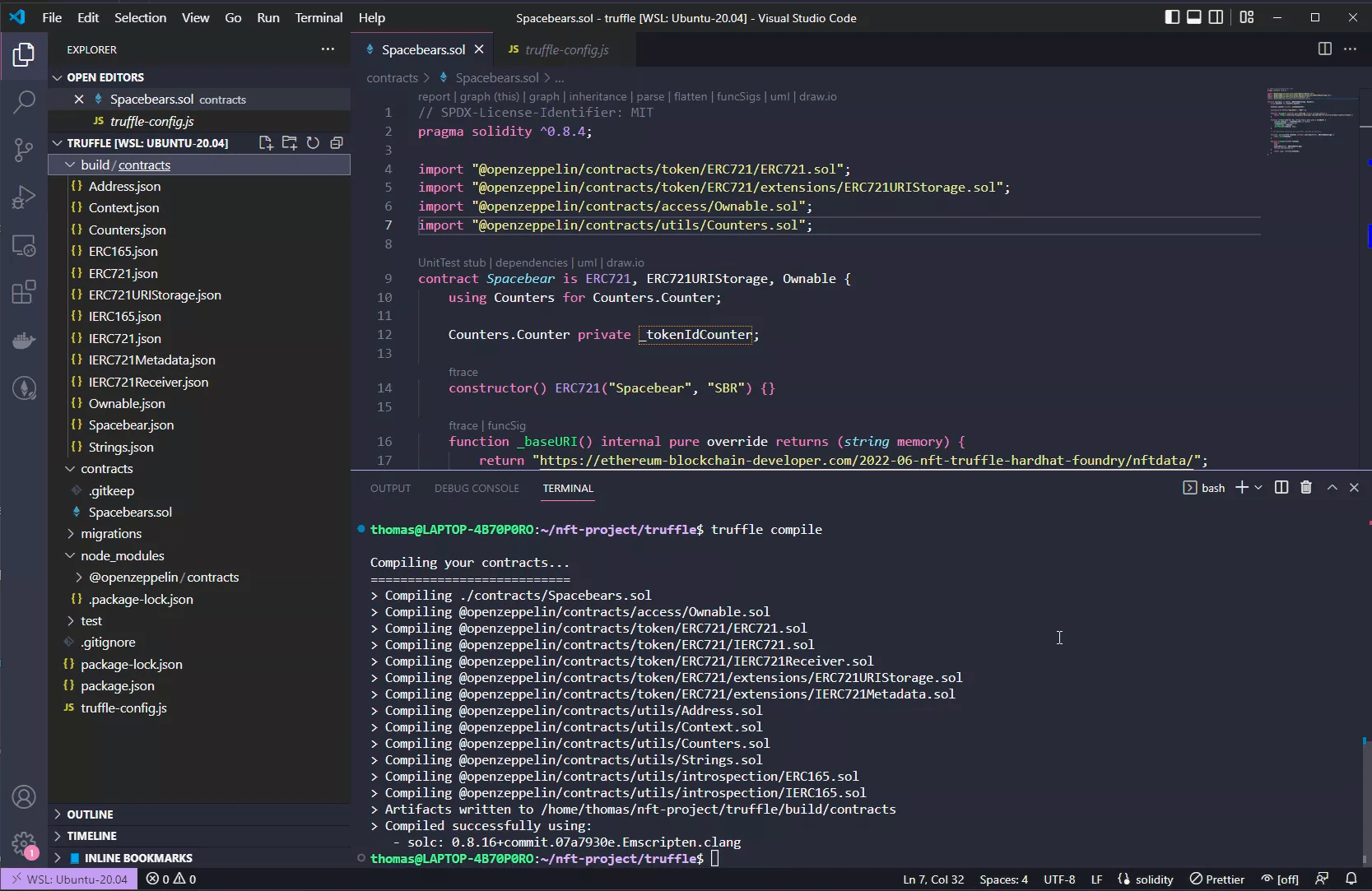Close Spacebears.sol in Open Editors list
Viewport: 1372px width, 891px height.
pyautogui.click(x=79, y=99)
